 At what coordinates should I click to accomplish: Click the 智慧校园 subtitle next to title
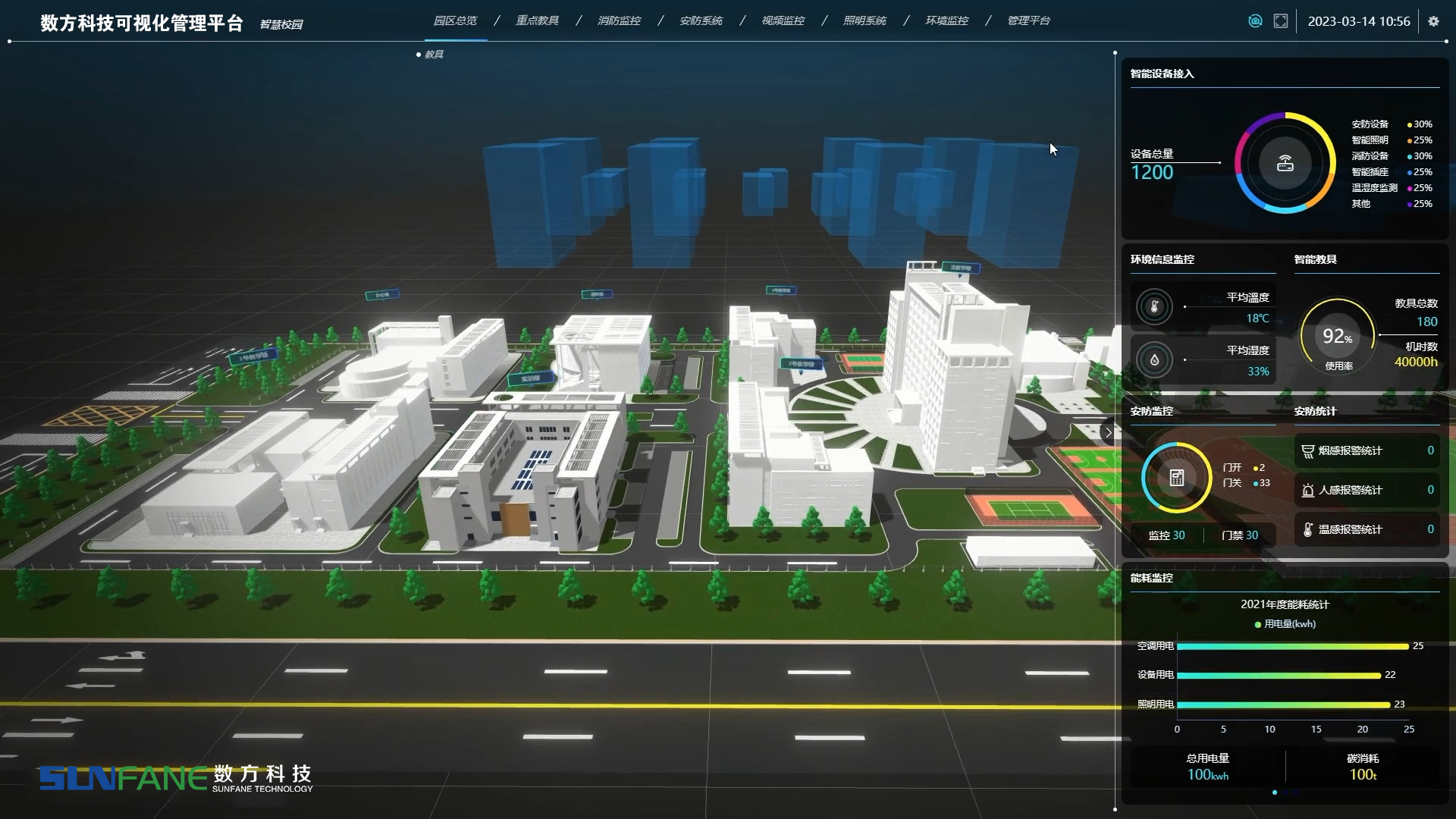point(281,25)
